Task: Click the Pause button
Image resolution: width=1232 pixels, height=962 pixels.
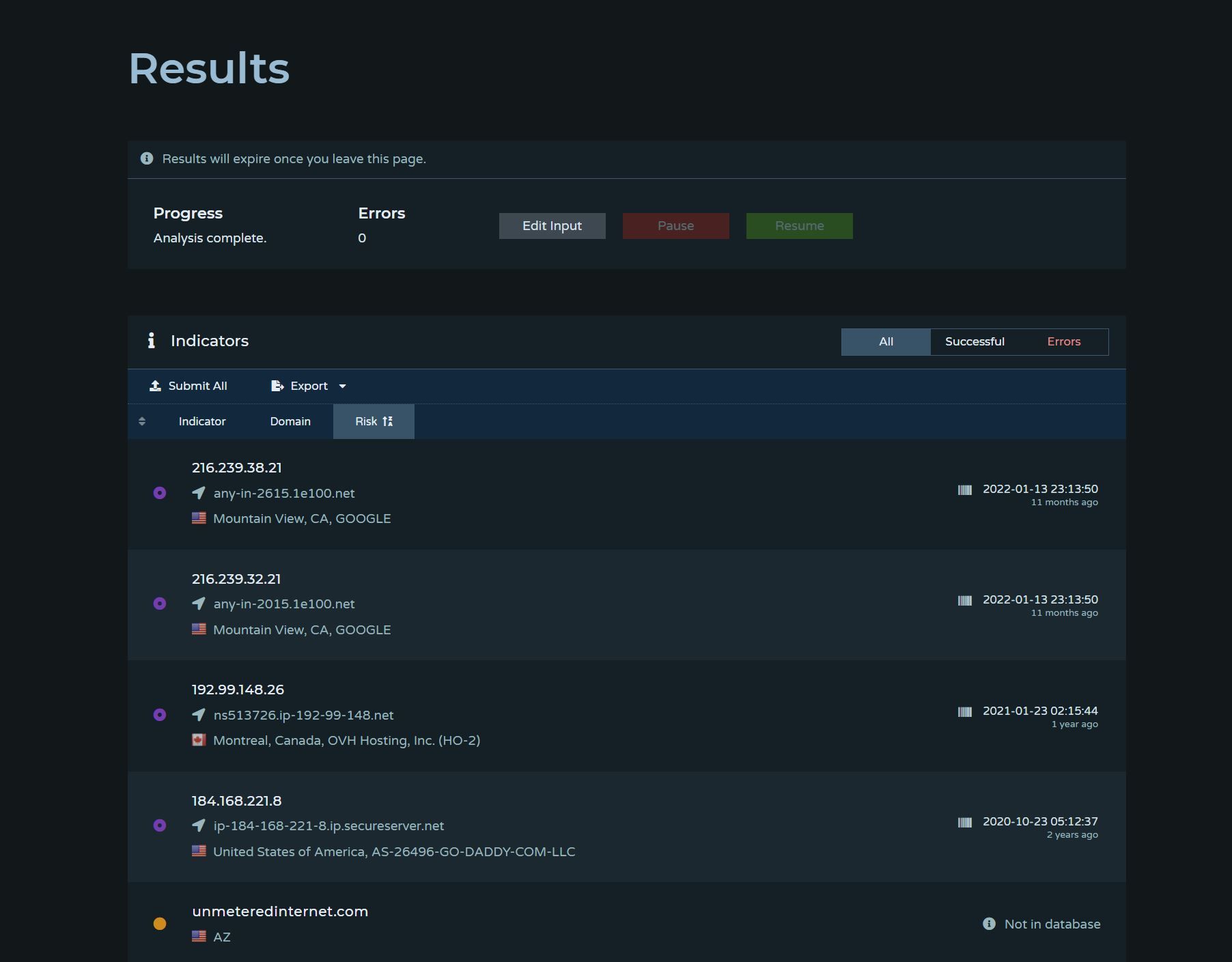Action: pyautogui.click(x=676, y=226)
